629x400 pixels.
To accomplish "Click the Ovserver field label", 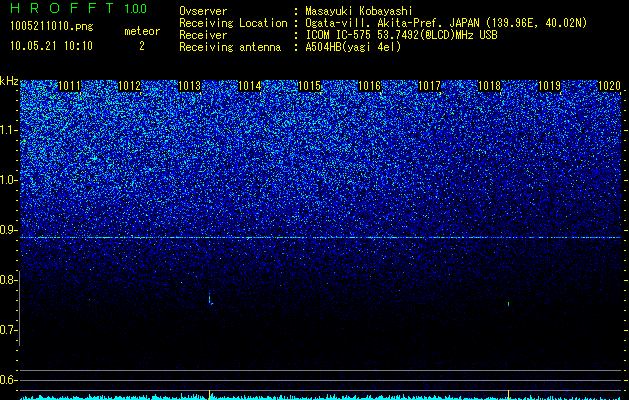I will coord(203,11).
